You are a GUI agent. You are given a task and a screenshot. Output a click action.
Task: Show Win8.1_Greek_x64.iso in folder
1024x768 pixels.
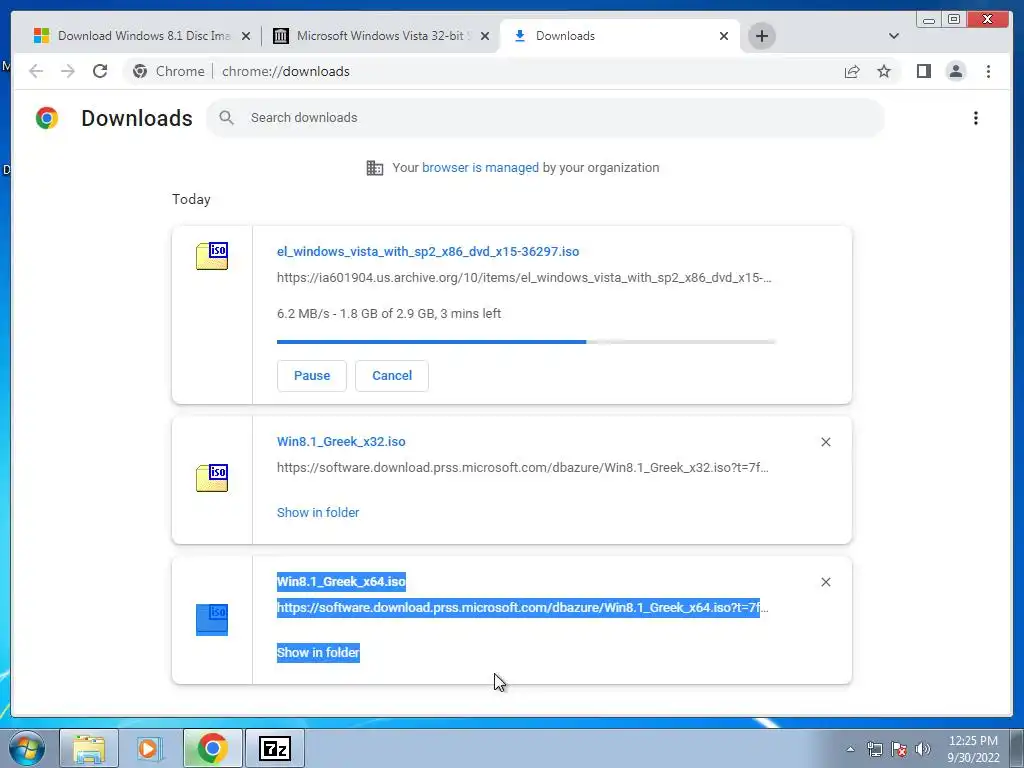318,652
